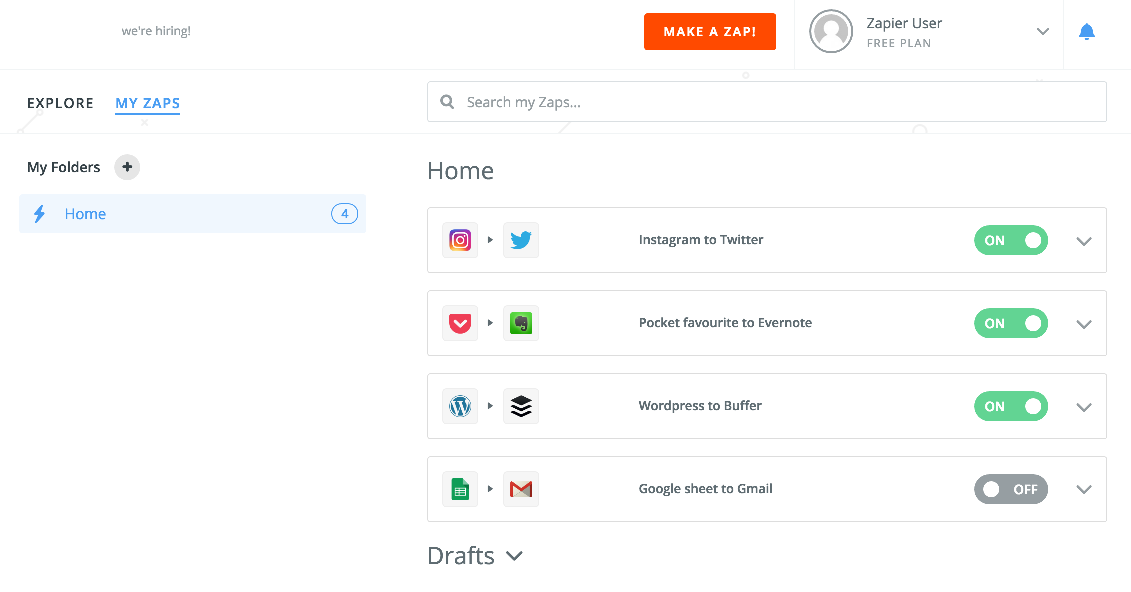This screenshot has height=592, width=1131.
Task: Click the WordPress logo icon
Action: pyautogui.click(x=459, y=406)
